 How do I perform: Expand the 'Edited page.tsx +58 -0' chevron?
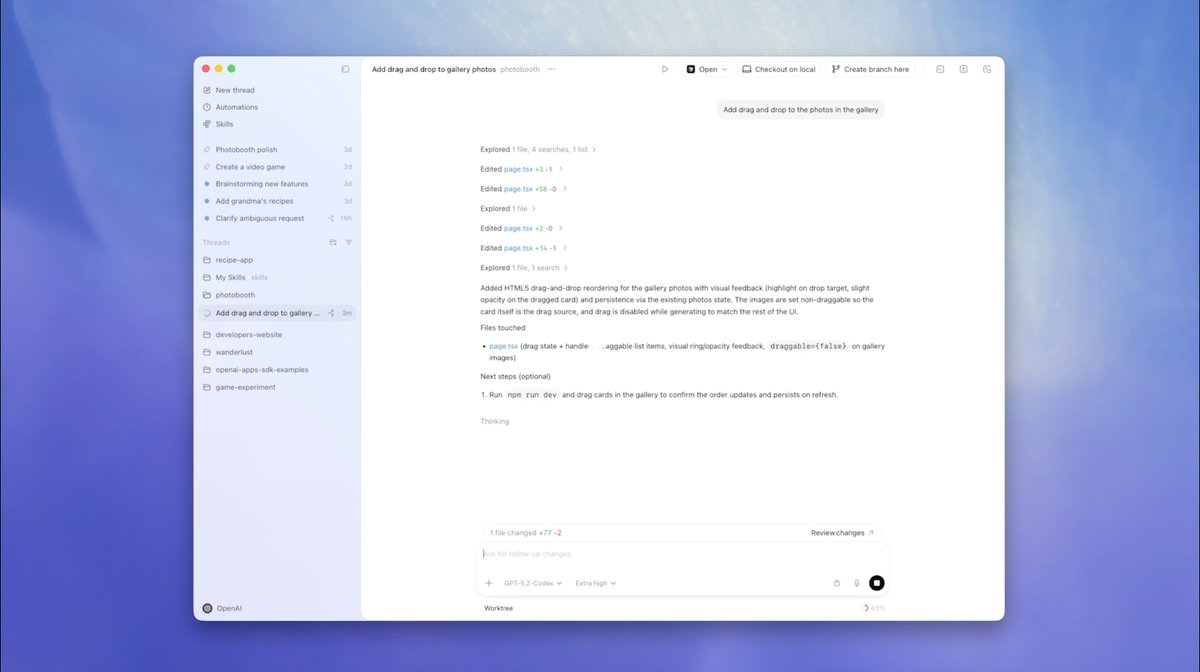click(565, 188)
